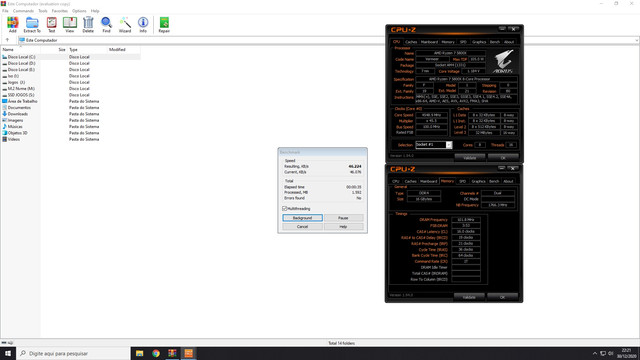Select the 'M.2 Nvme (M:)' drive row

(71, 89)
